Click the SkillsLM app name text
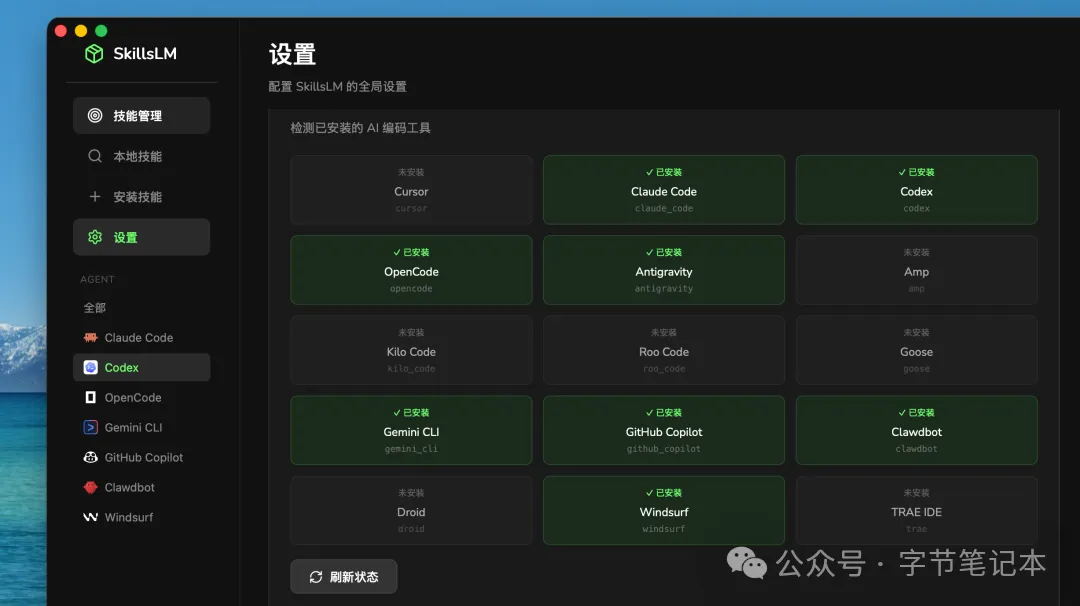The image size is (1080, 606). click(145, 54)
